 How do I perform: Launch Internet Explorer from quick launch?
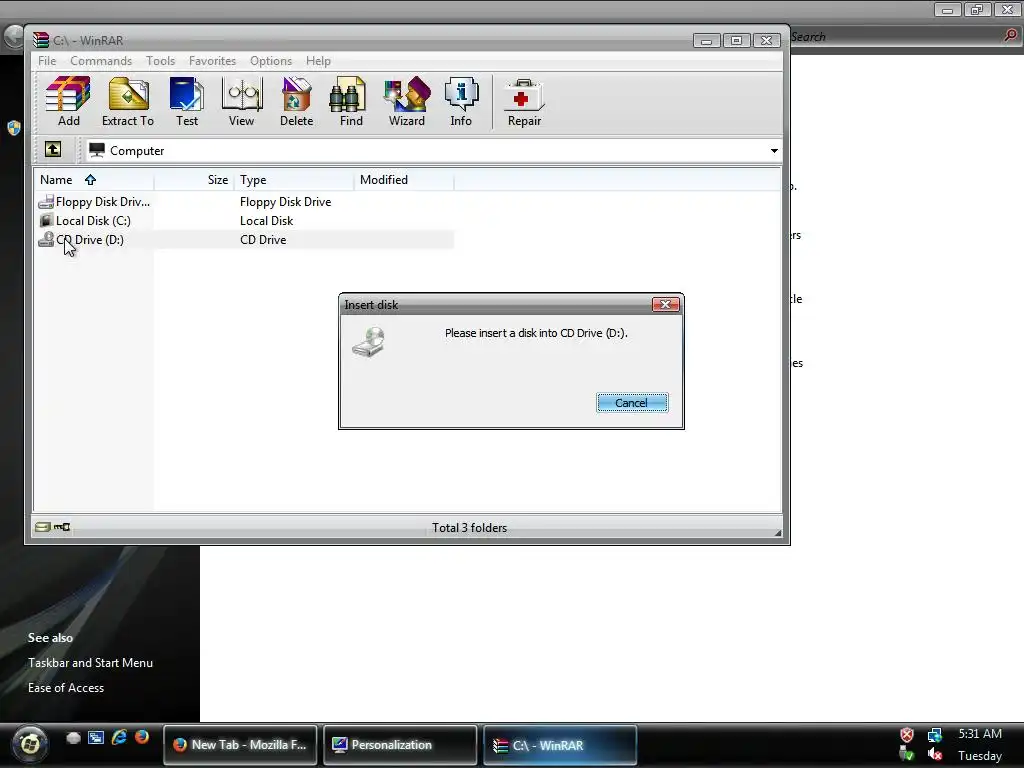click(119, 737)
